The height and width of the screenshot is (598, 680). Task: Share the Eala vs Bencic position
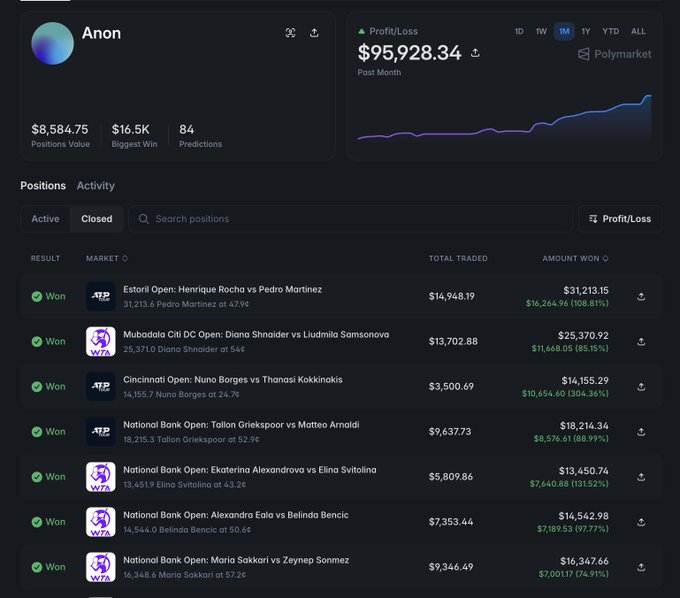(641, 522)
